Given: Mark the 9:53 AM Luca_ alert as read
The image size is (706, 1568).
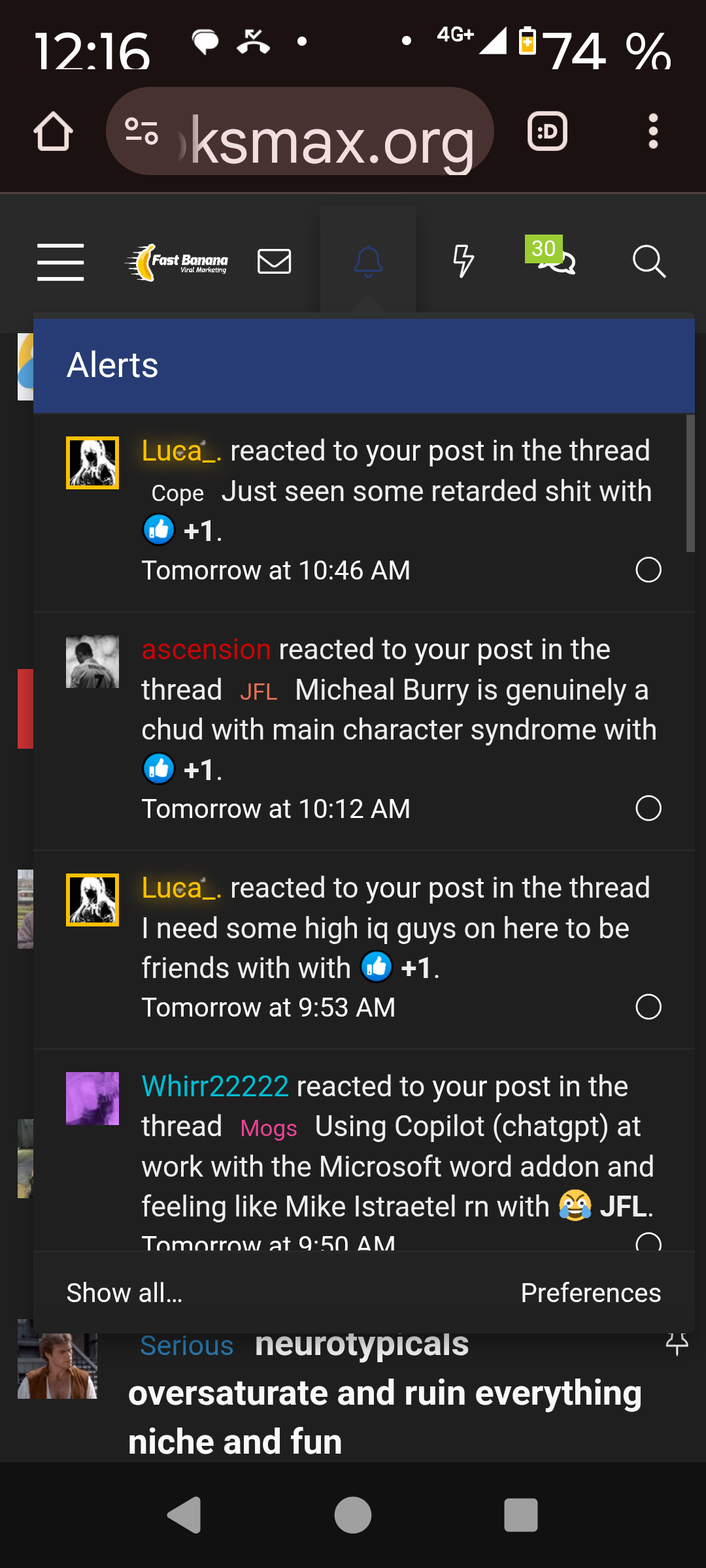Looking at the screenshot, I should coord(649,1007).
